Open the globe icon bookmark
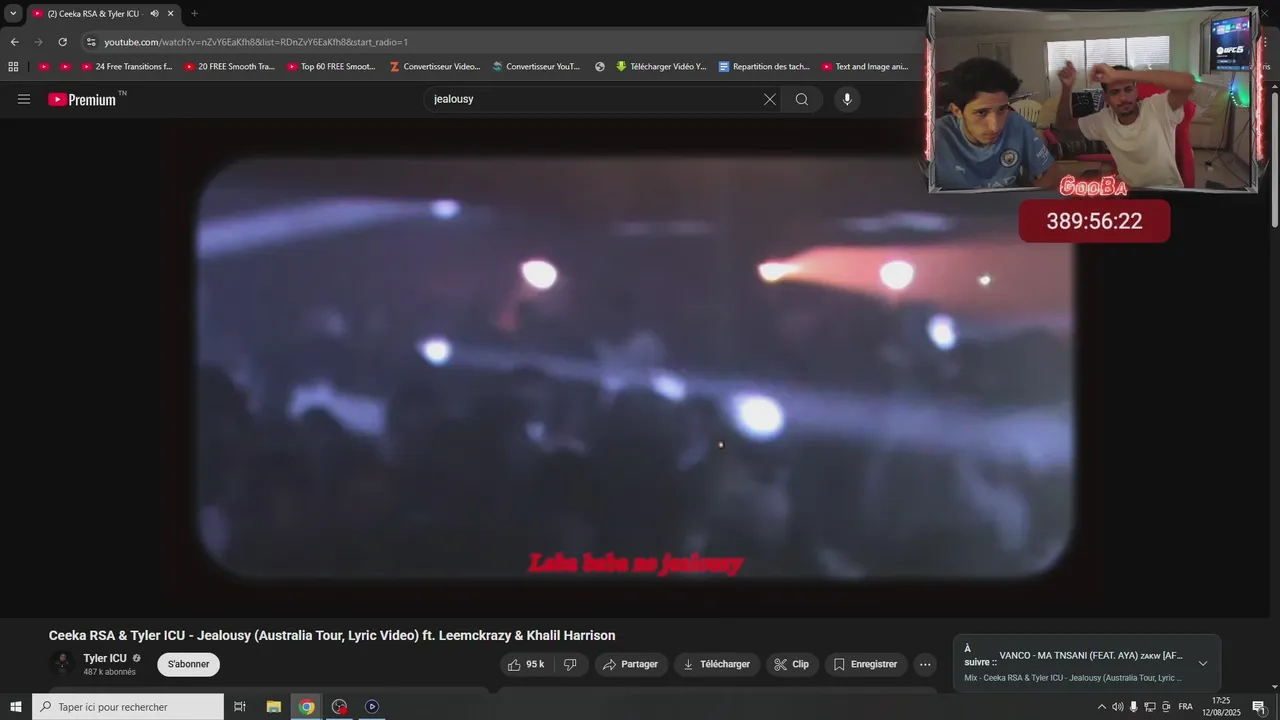This screenshot has height=720, width=1280. [x=600, y=67]
